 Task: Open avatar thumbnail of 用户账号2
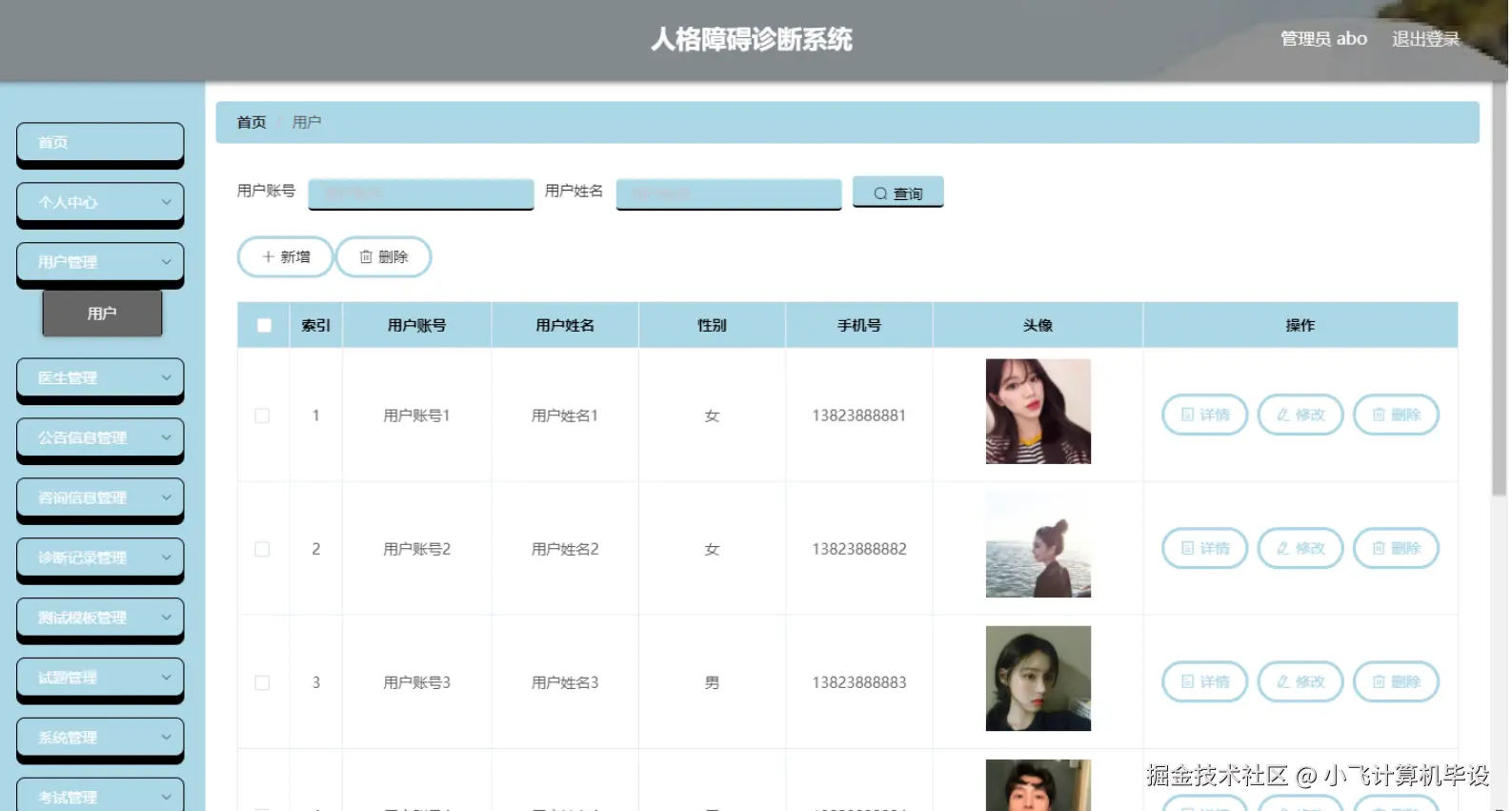click(1038, 545)
